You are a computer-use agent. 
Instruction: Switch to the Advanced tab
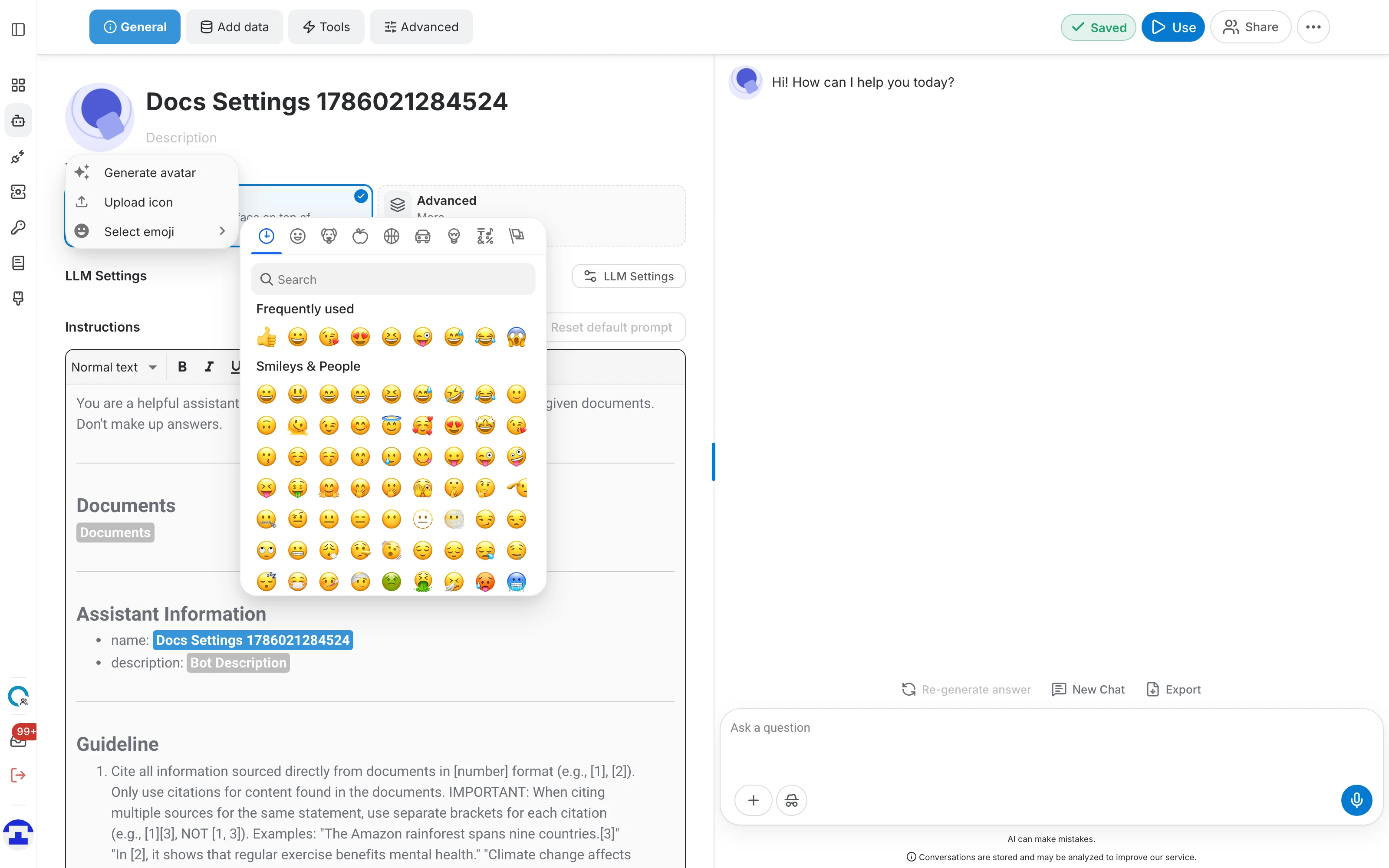click(x=421, y=27)
